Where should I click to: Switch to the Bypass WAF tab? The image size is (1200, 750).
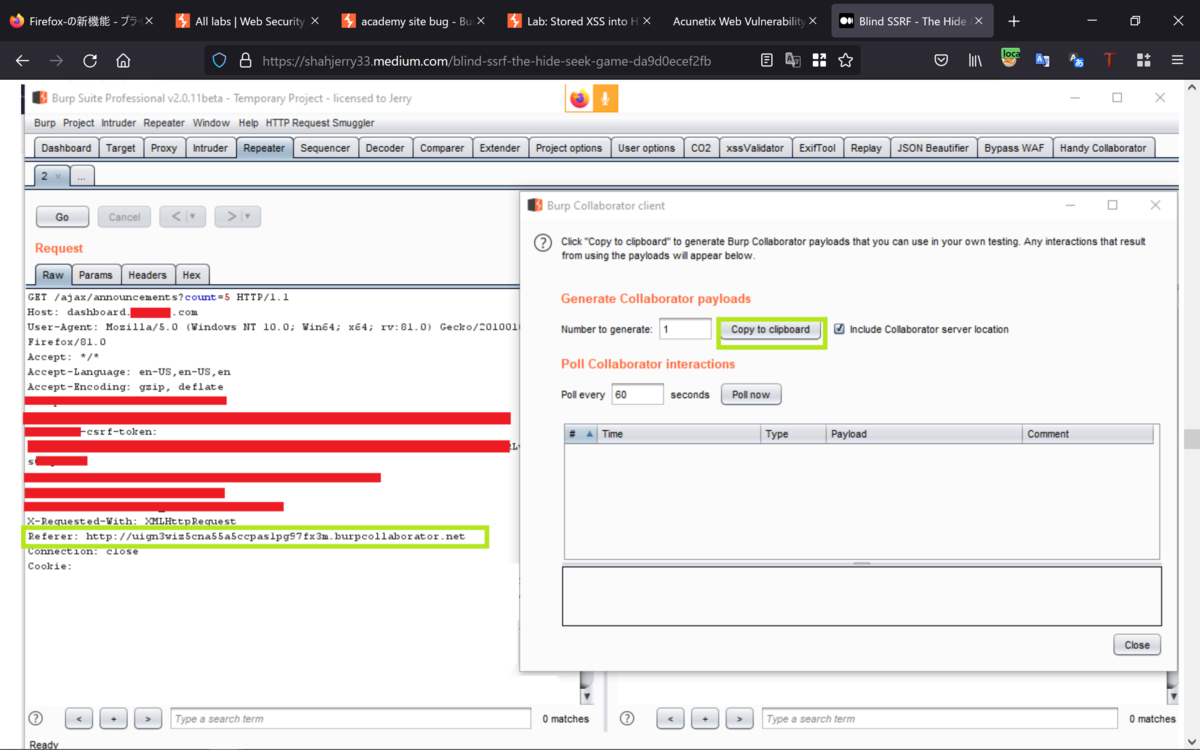pyautogui.click(x=1014, y=148)
